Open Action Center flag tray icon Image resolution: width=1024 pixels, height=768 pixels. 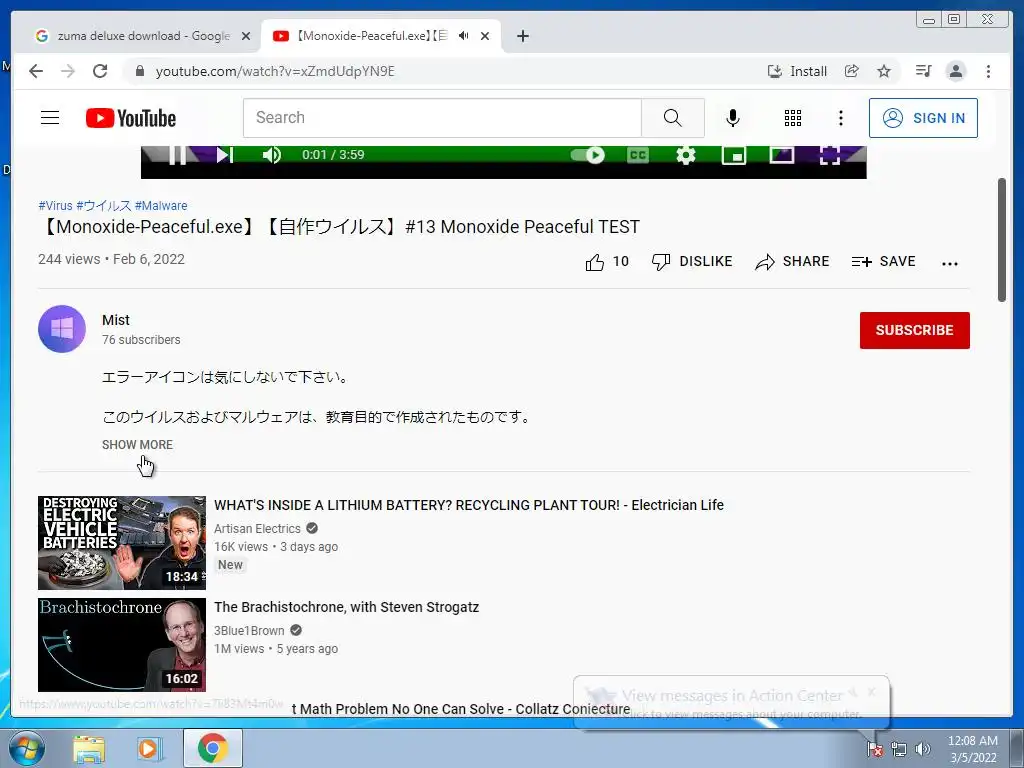pyautogui.click(x=874, y=748)
